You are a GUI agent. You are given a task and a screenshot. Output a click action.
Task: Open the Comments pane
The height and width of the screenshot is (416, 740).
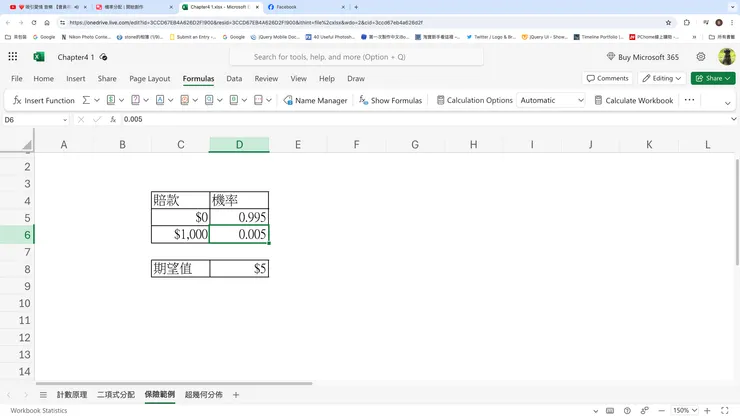[x=607, y=78]
